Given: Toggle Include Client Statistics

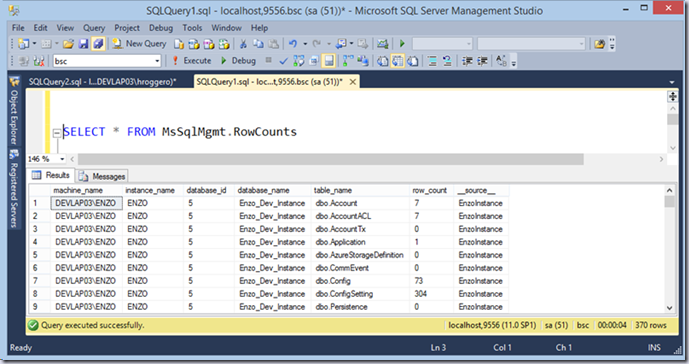Looking at the screenshot, I should (x=363, y=61).
